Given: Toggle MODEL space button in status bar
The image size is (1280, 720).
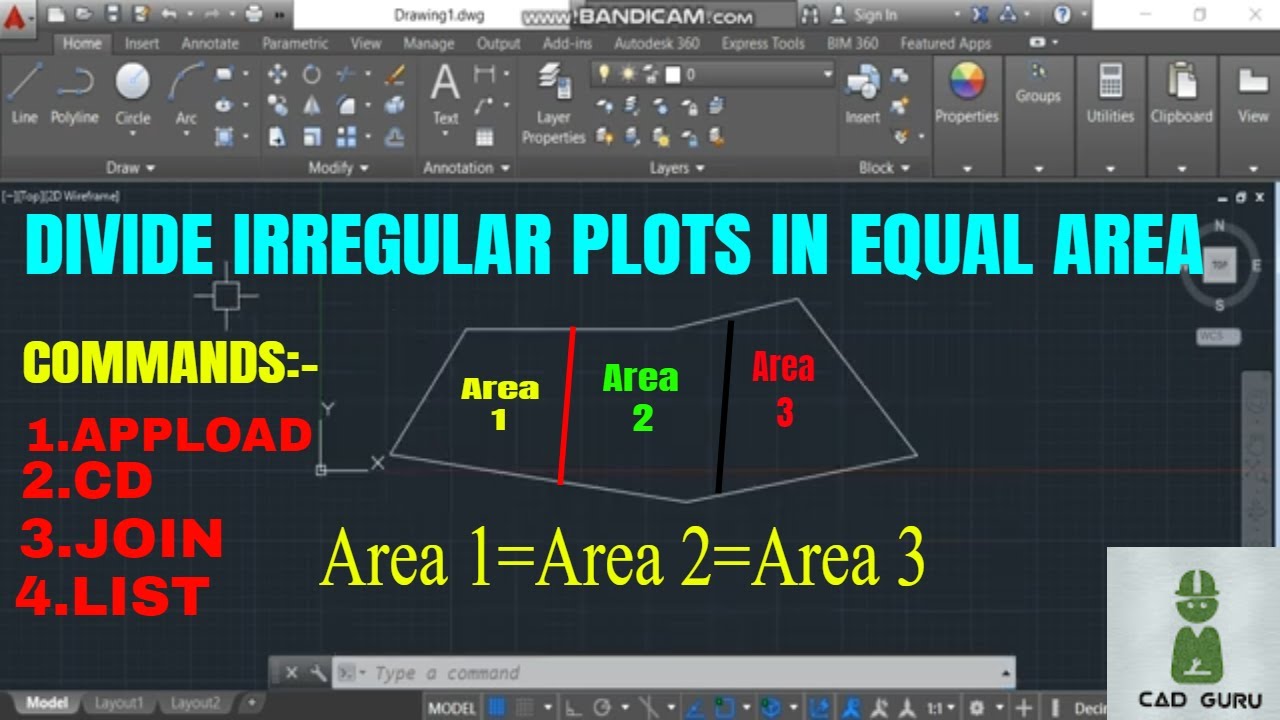Looking at the screenshot, I should tap(452, 708).
